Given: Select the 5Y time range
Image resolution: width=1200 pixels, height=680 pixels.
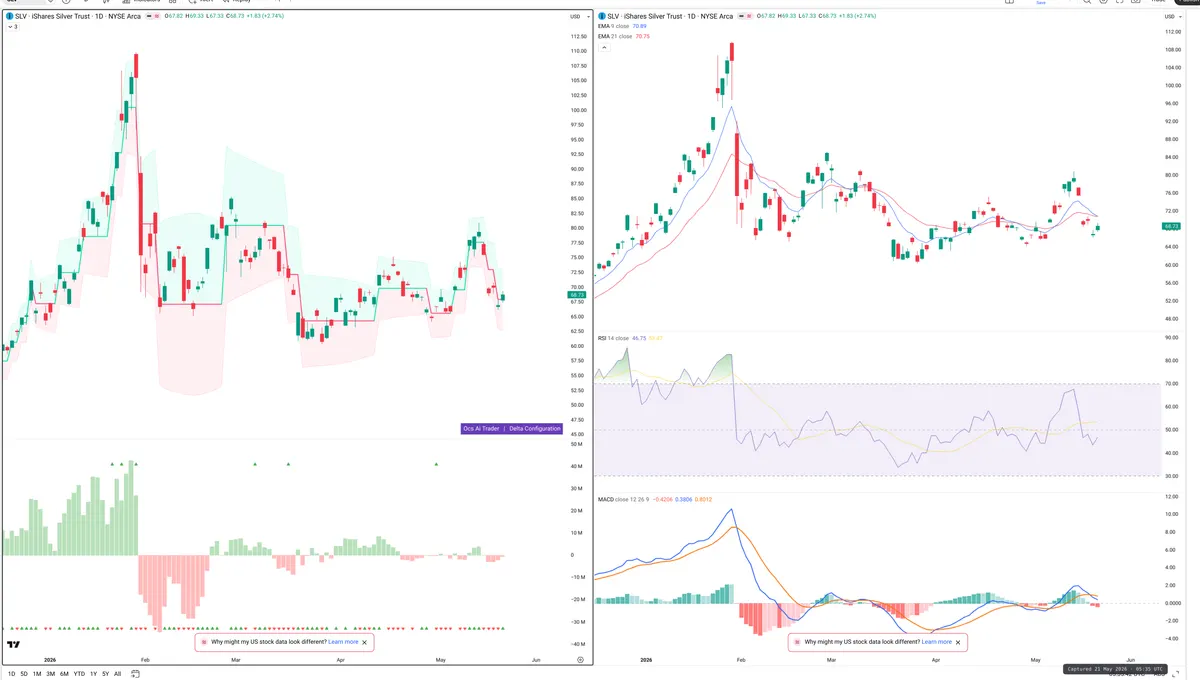Looking at the screenshot, I should (105, 674).
